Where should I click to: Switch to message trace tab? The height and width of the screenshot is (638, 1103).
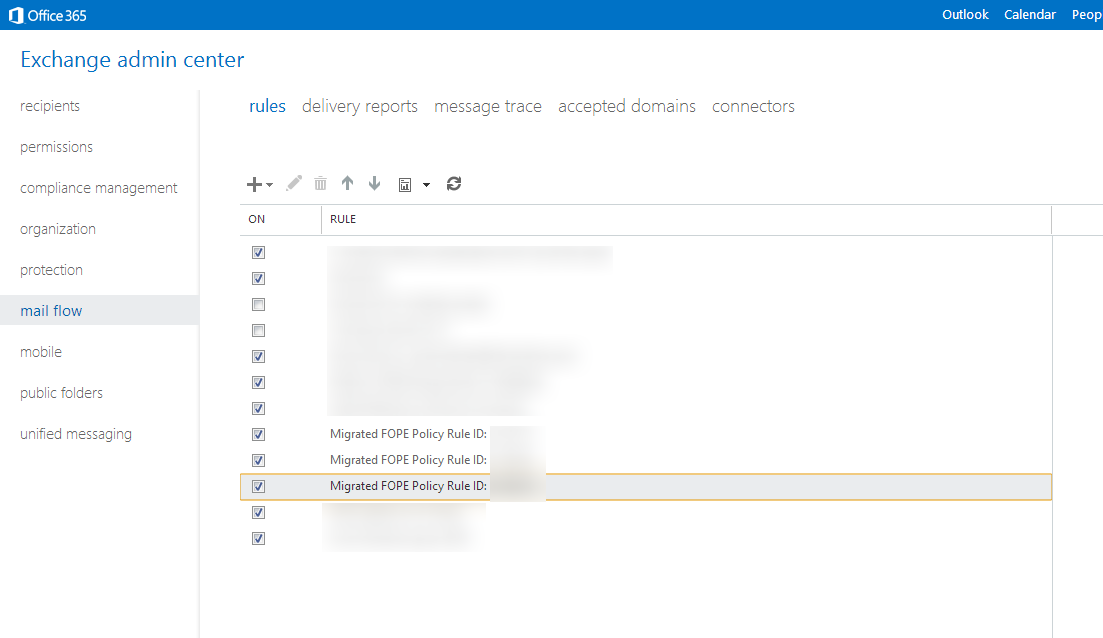(x=487, y=106)
